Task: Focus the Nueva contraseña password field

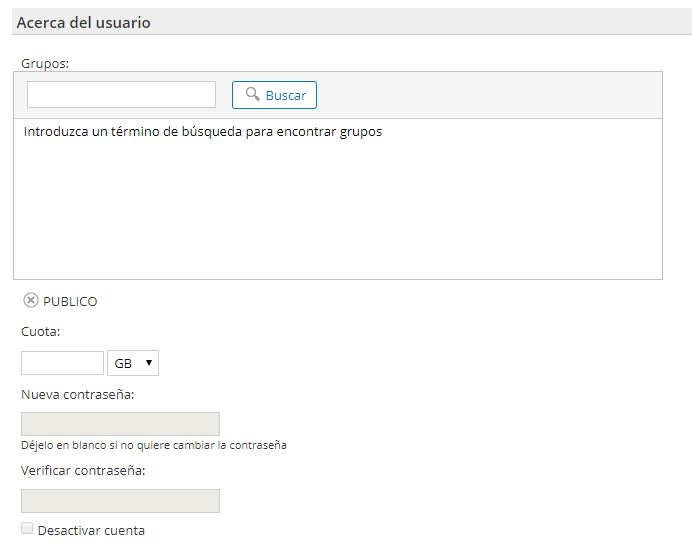Action: 120,424
